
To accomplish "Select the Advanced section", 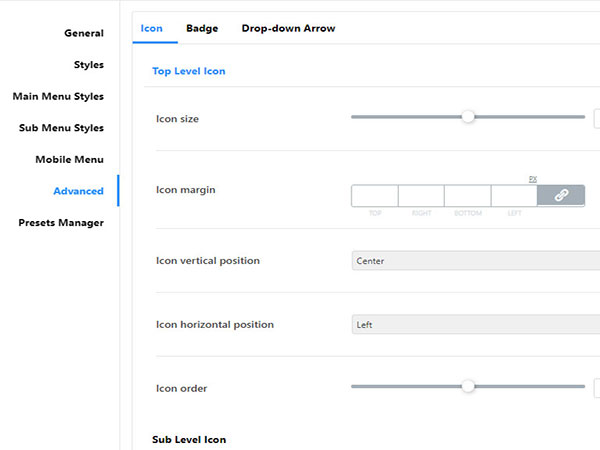I will (78, 191).
